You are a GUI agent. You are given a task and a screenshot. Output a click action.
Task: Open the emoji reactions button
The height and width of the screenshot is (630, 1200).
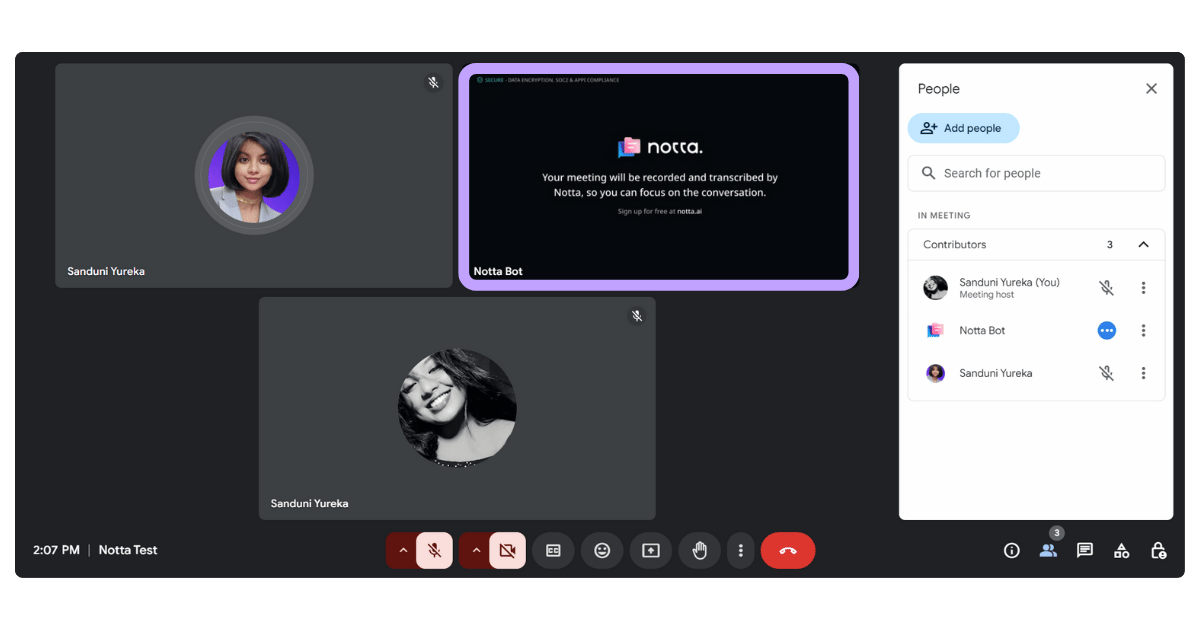[602, 550]
